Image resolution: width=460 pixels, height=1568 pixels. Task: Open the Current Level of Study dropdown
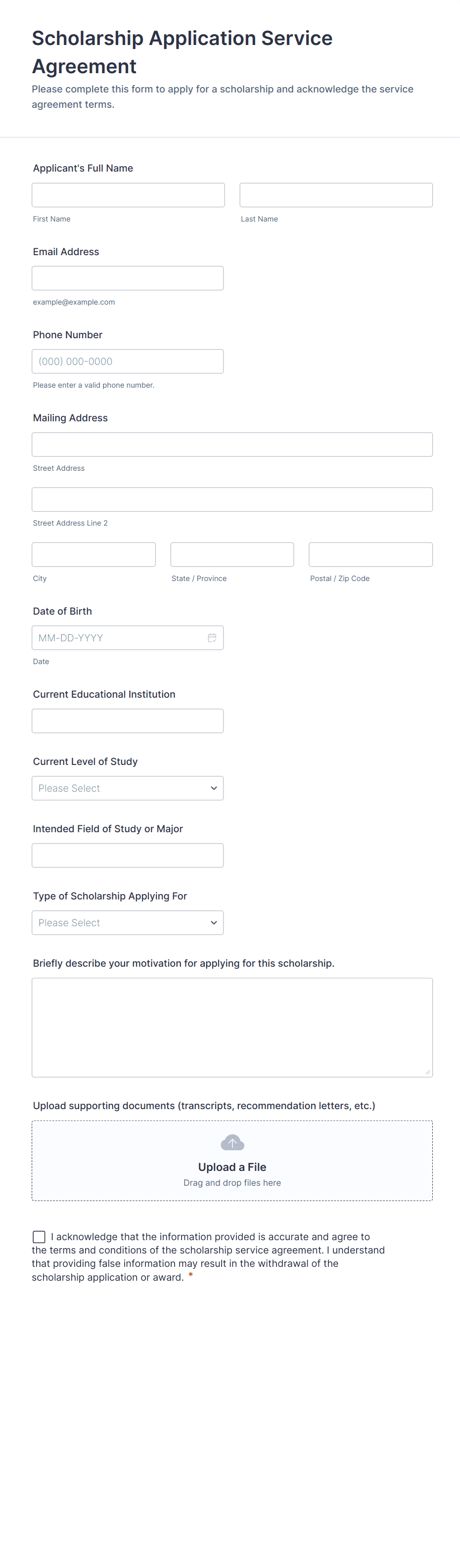coord(127,788)
